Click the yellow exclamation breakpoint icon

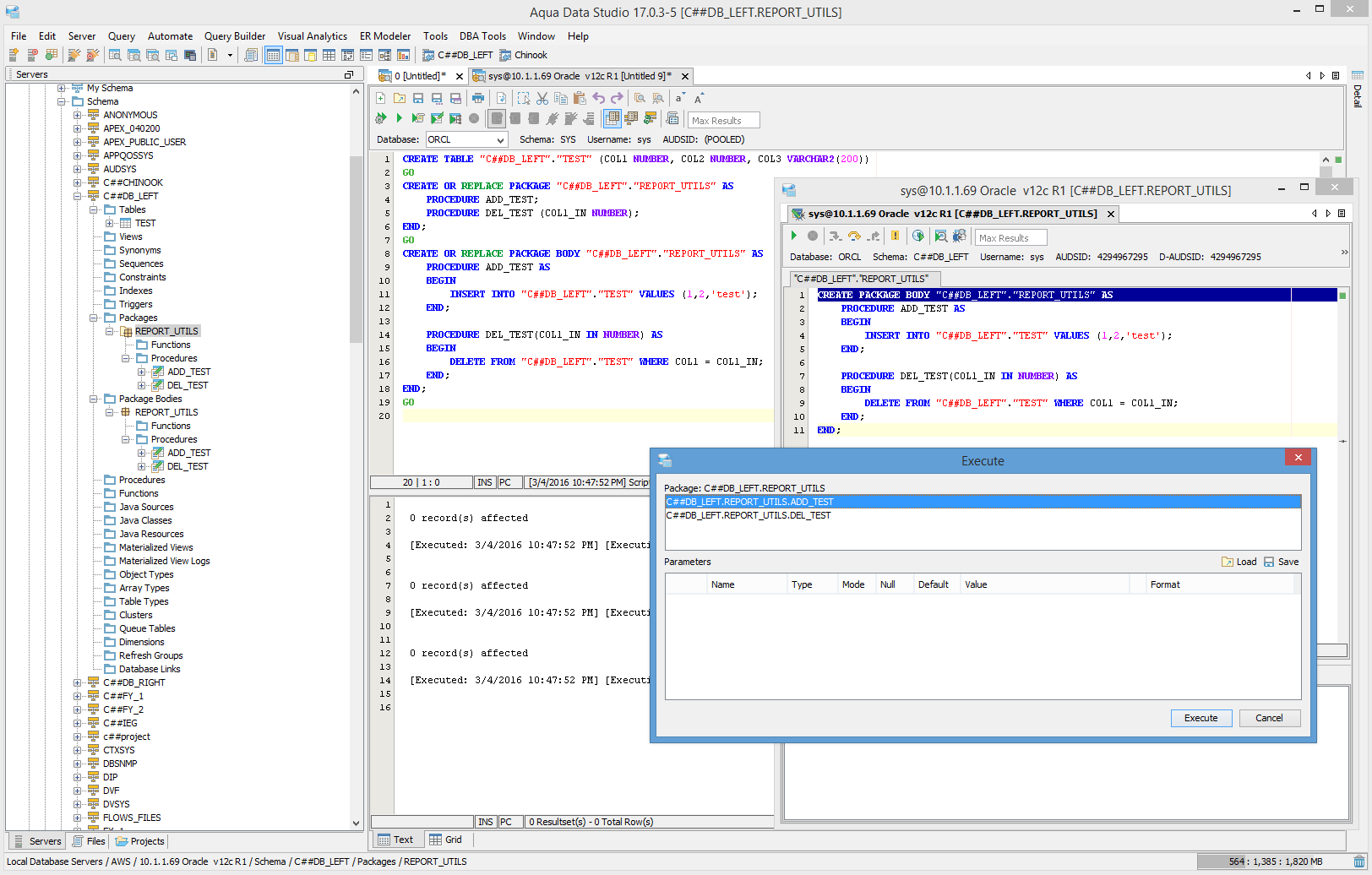[895, 236]
